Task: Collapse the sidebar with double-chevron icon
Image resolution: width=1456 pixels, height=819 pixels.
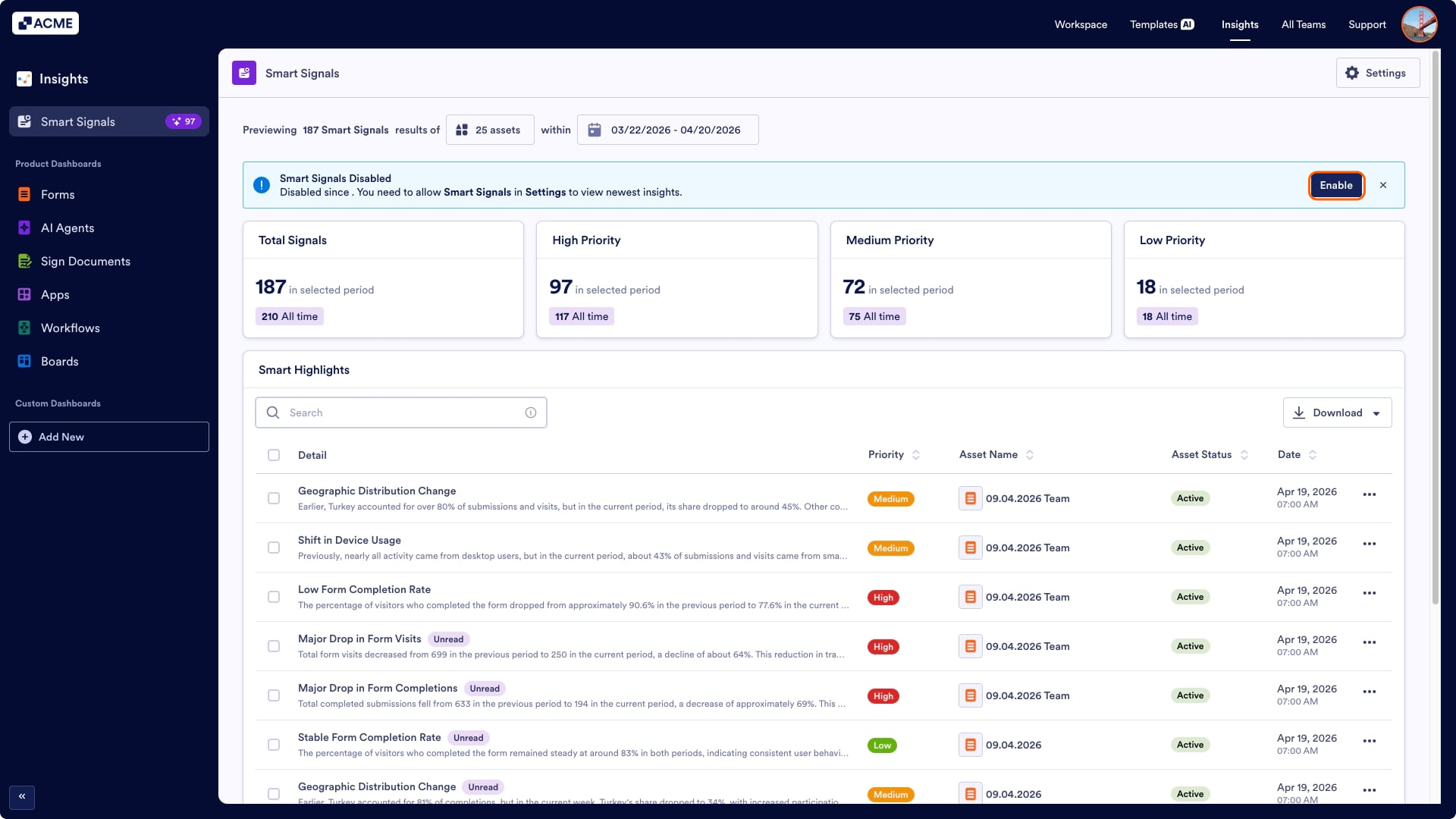Action: click(x=22, y=797)
